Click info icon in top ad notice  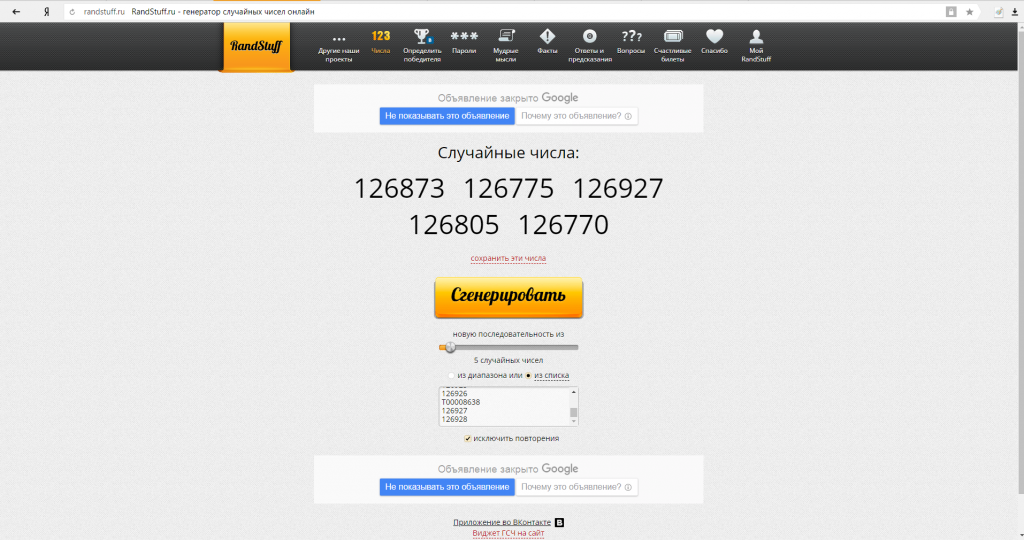(x=628, y=116)
